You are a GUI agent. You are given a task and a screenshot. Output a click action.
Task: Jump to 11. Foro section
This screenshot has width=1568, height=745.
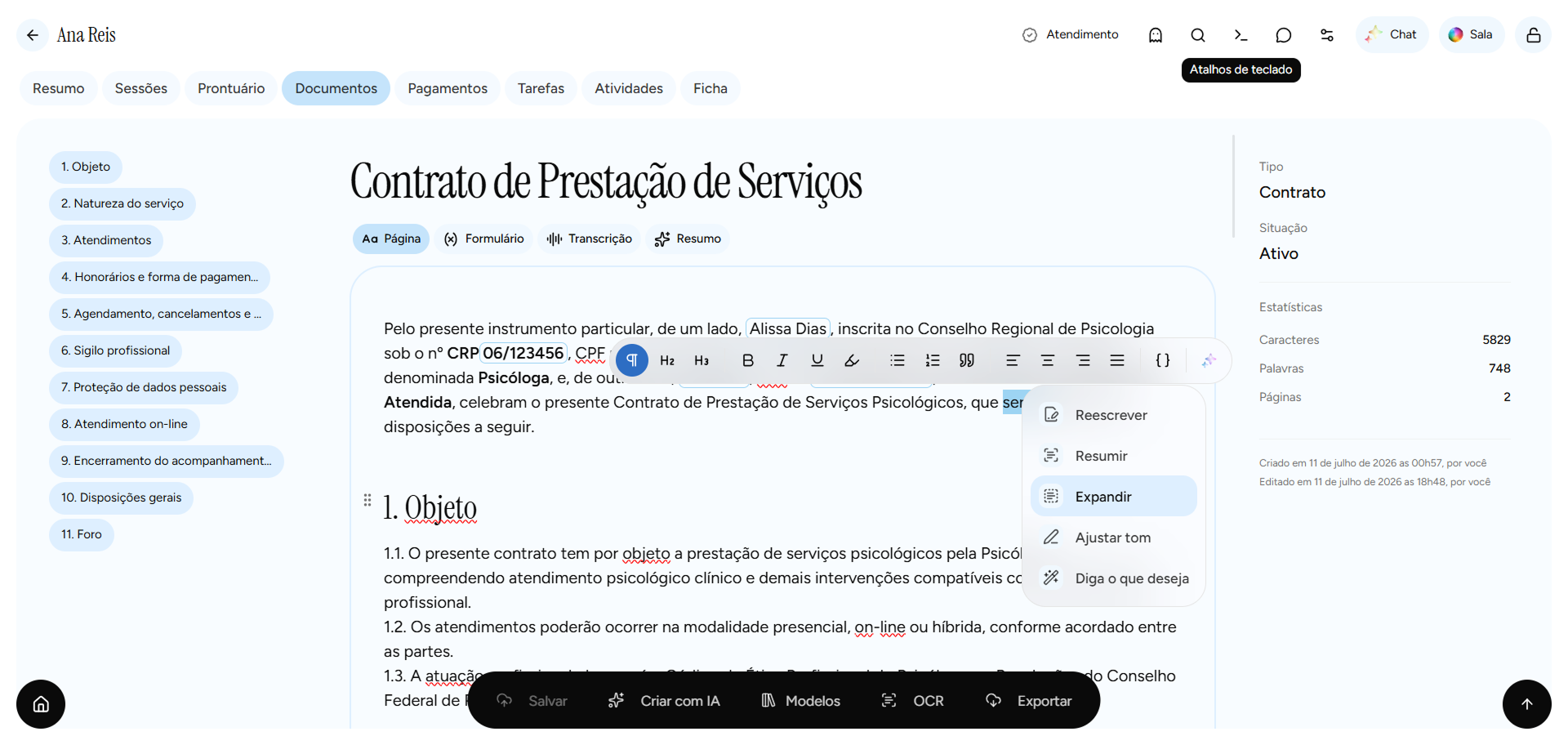click(82, 534)
